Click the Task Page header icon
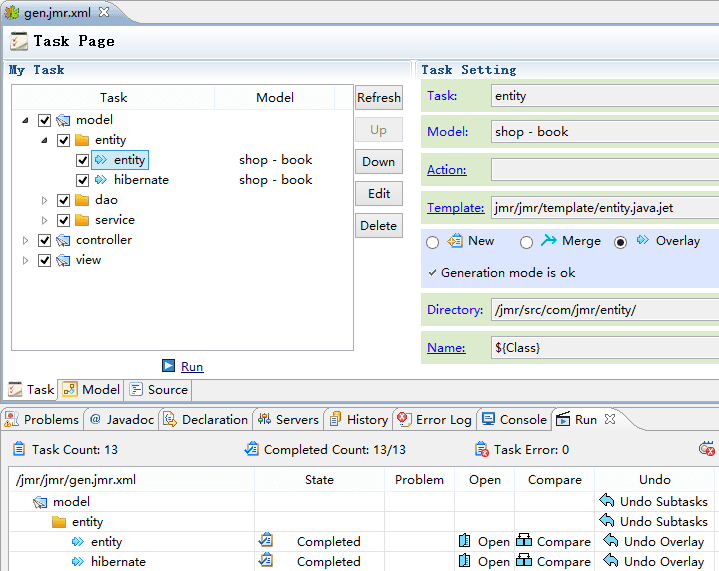This screenshot has height=571, width=719. (19, 41)
